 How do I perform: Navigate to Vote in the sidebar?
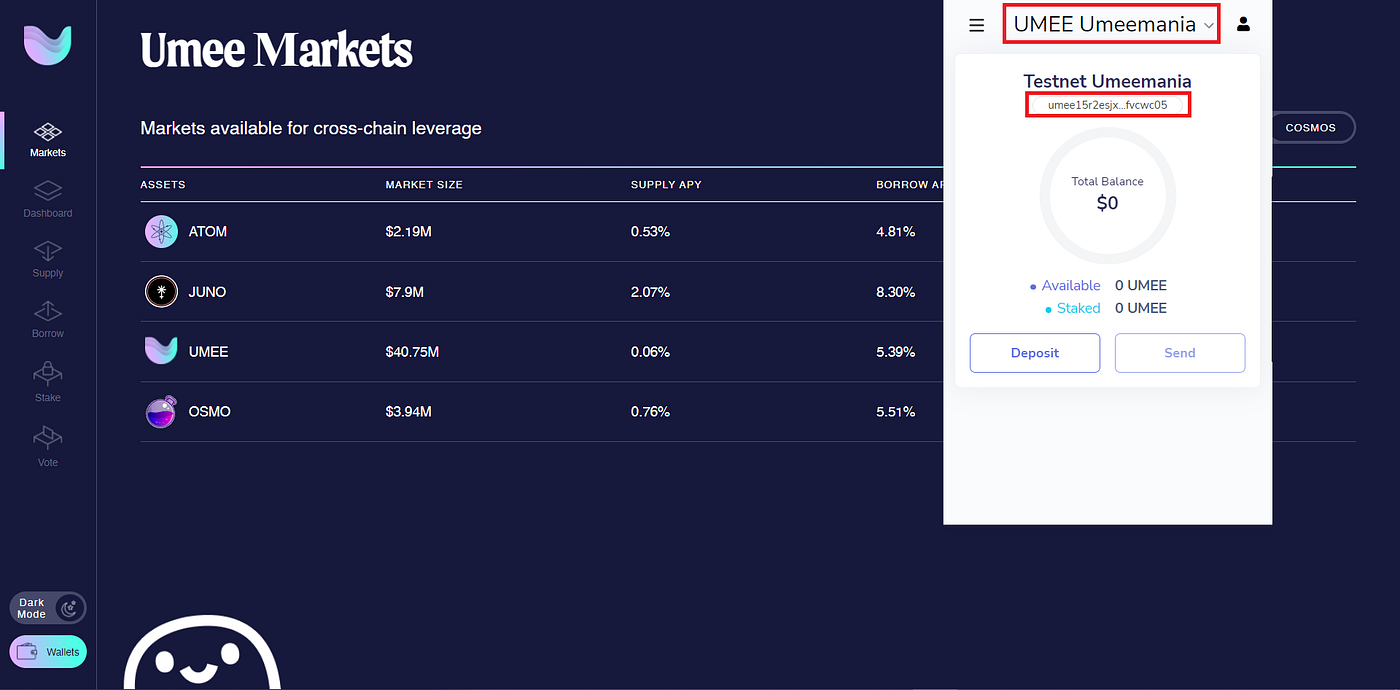coord(48,447)
